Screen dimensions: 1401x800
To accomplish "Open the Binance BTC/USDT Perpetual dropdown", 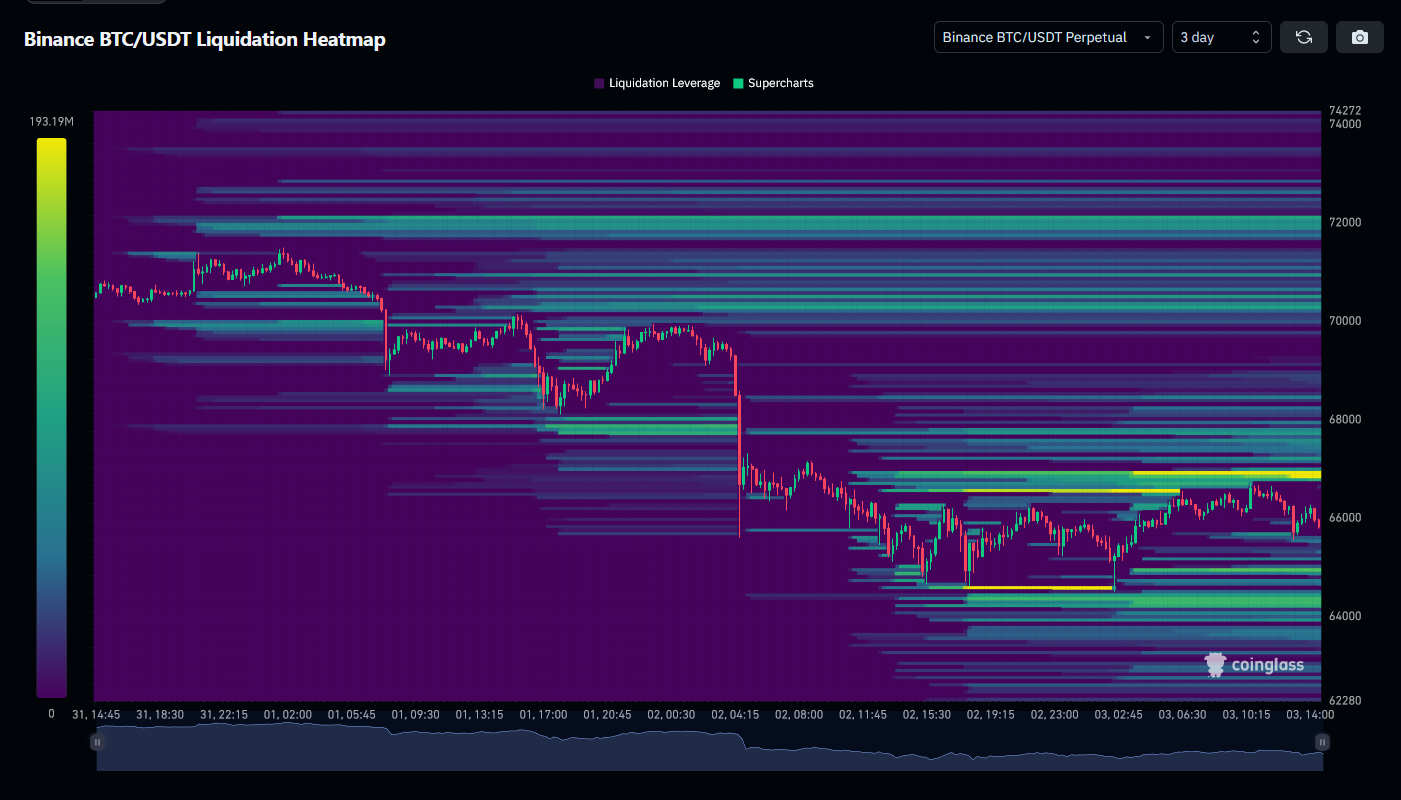I will tap(1049, 37).
